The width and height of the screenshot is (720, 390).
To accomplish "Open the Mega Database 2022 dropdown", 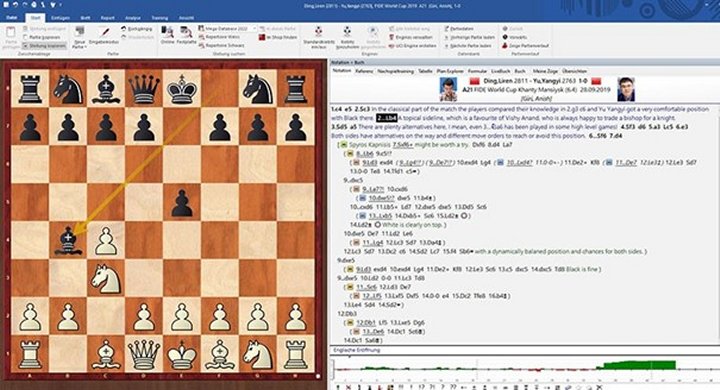I will (x=254, y=28).
